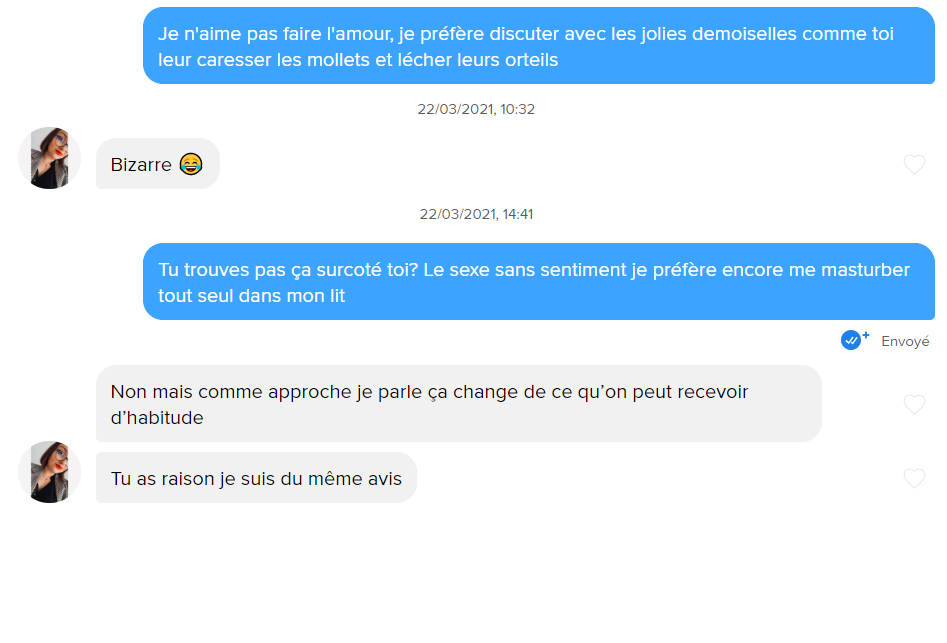Select the "Je n'aime pas faire l'amour" bubble

click(x=539, y=46)
